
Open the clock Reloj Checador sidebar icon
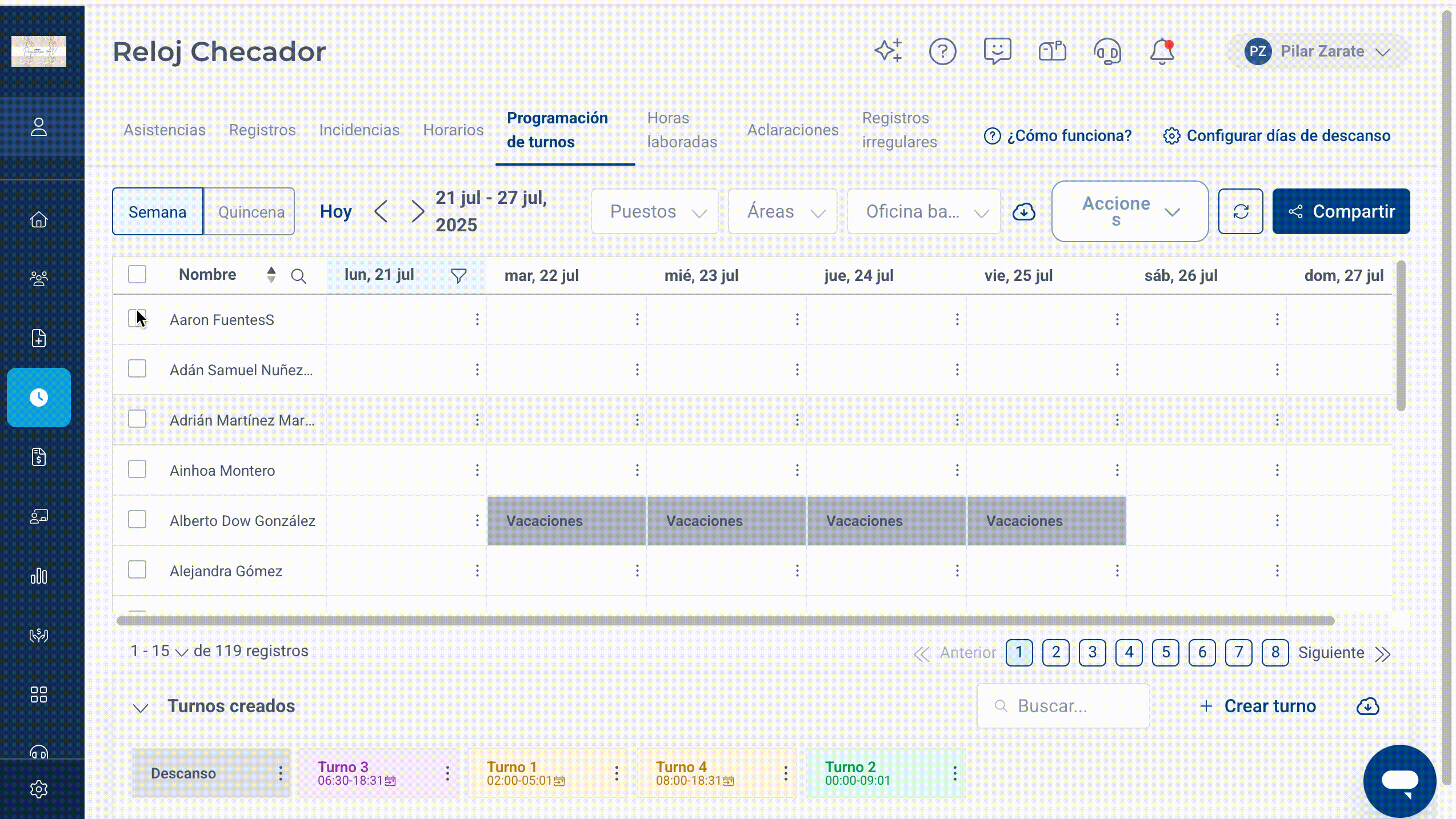coord(39,398)
